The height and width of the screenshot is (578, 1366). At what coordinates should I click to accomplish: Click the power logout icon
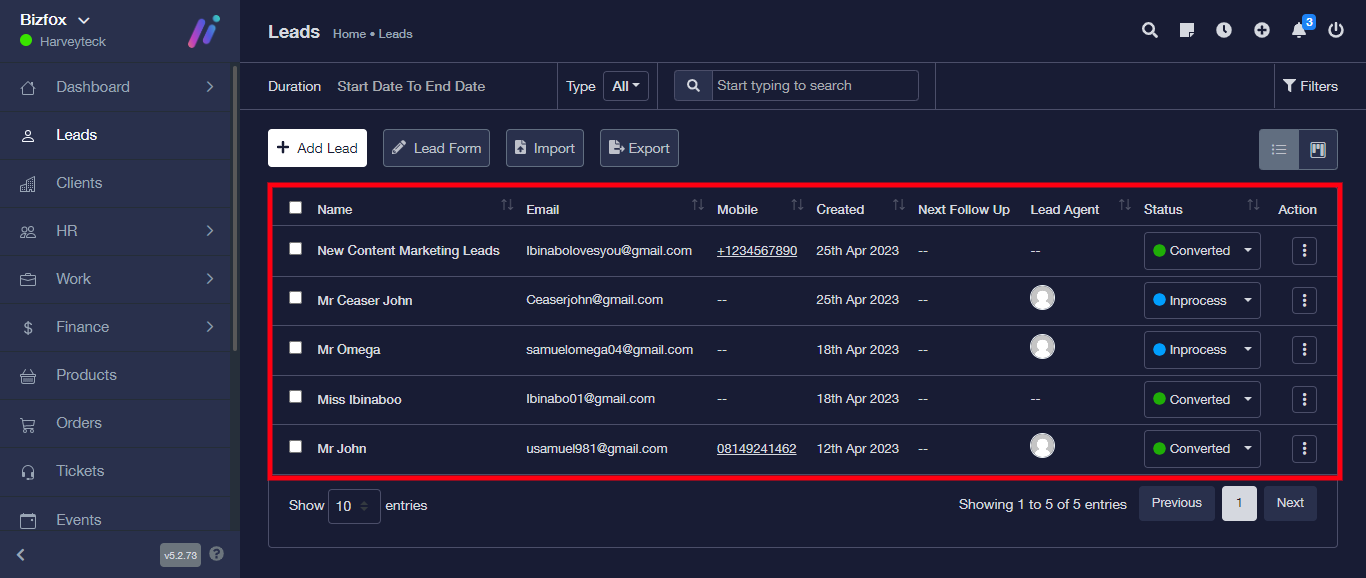(x=1336, y=31)
